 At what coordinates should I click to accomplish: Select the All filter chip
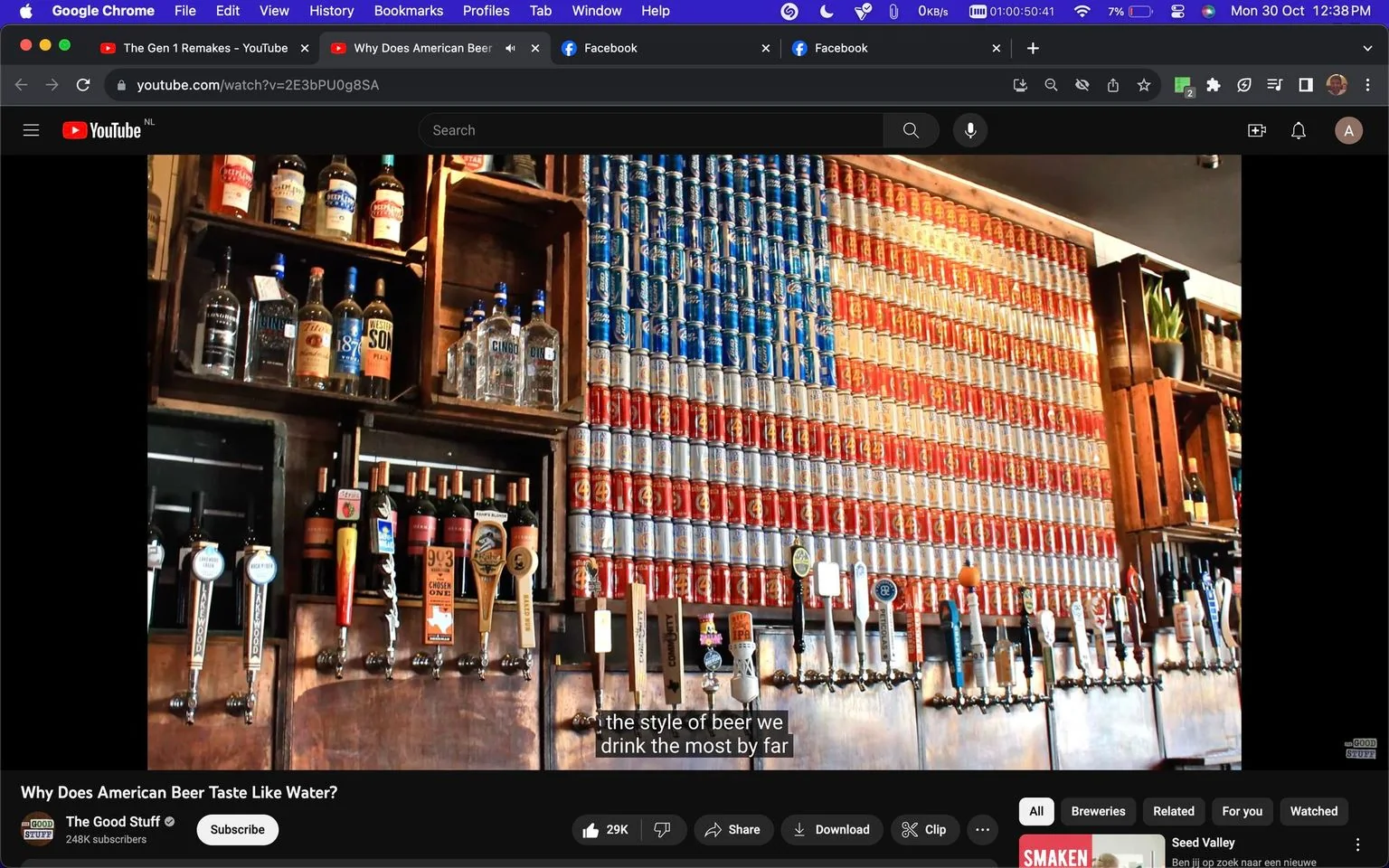1036,811
